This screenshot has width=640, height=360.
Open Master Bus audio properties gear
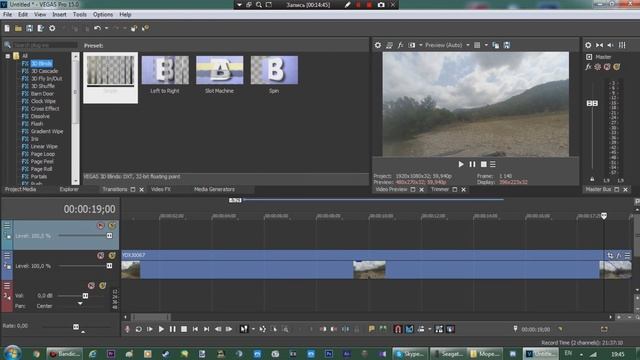588,45
